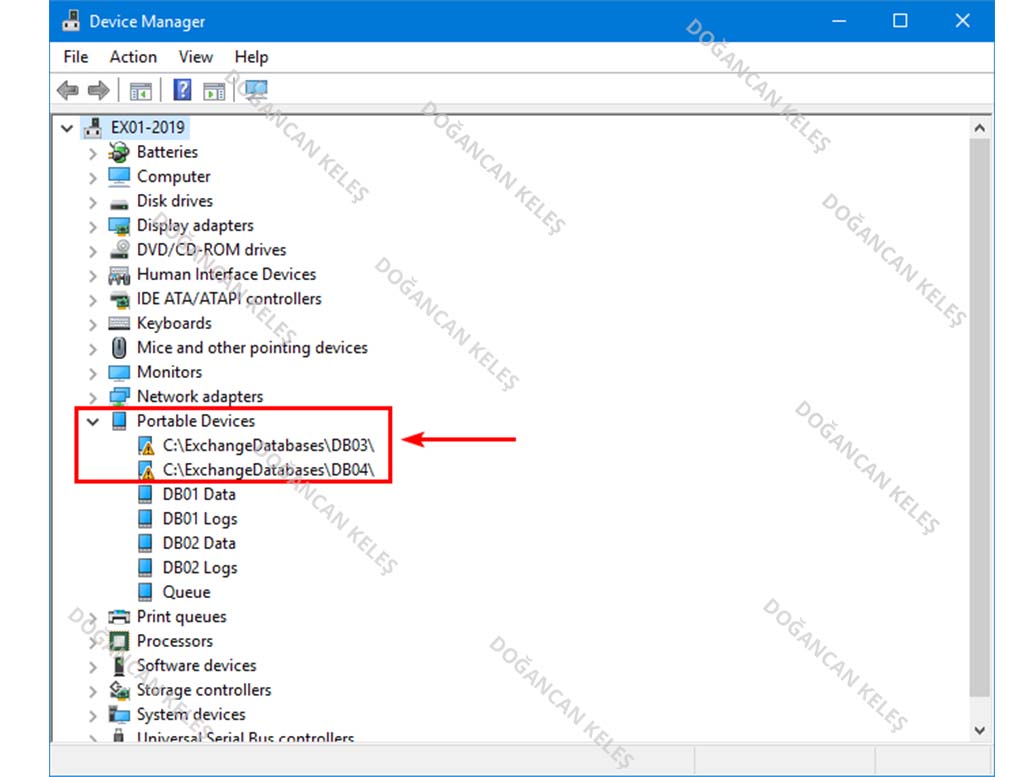Open the Help toolbar icon

(x=182, y=89)
